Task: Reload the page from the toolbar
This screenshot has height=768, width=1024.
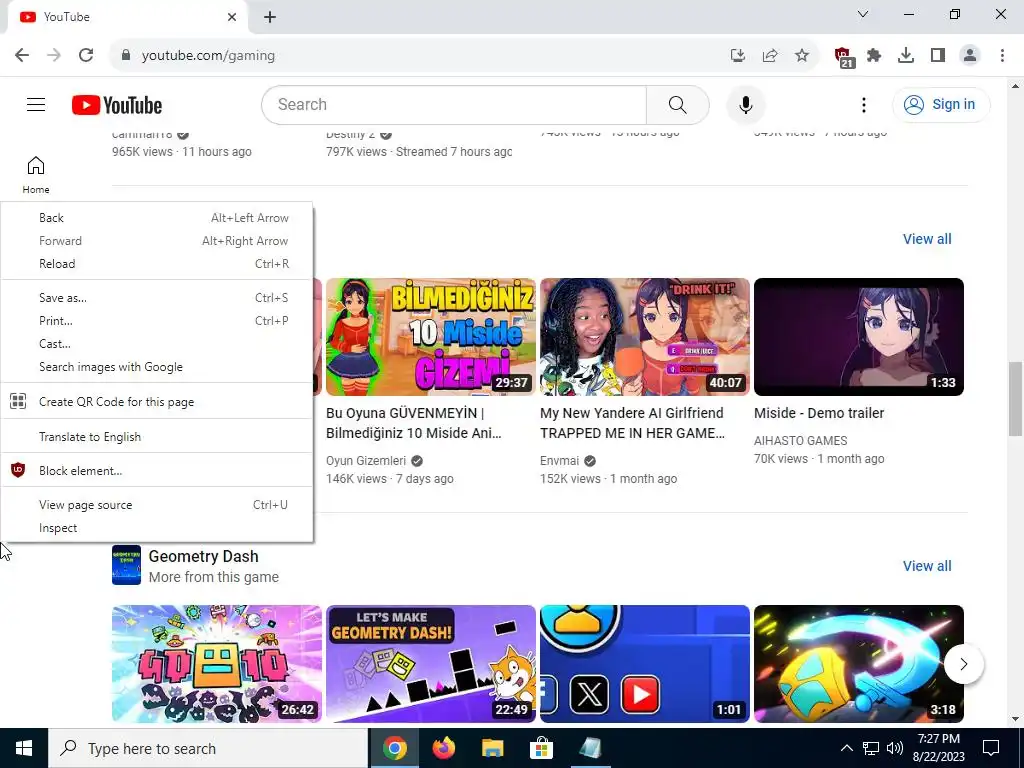Action: (x=86, y=56)
